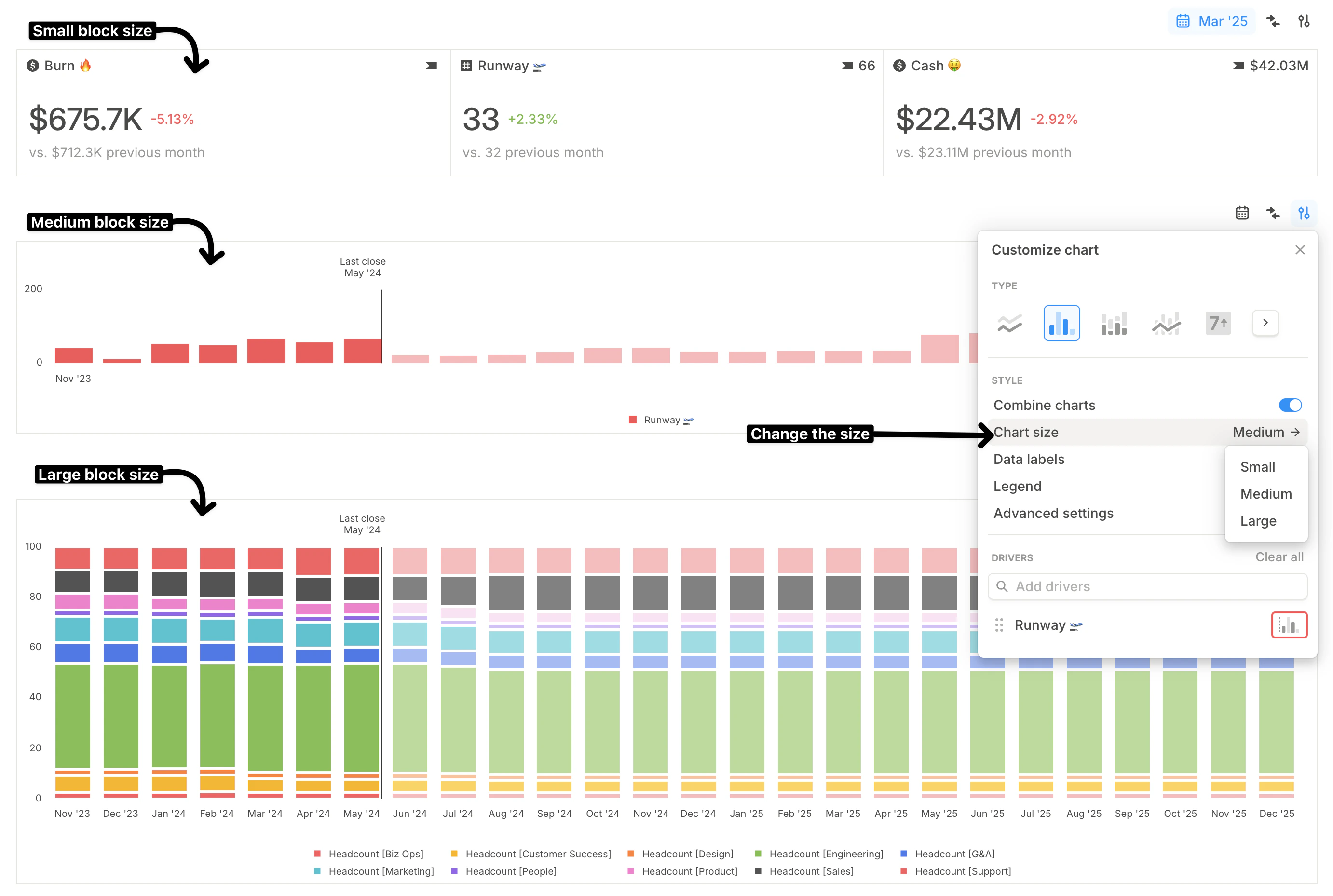
Task: Select the line chart type icon
Action: point(1009,324)
